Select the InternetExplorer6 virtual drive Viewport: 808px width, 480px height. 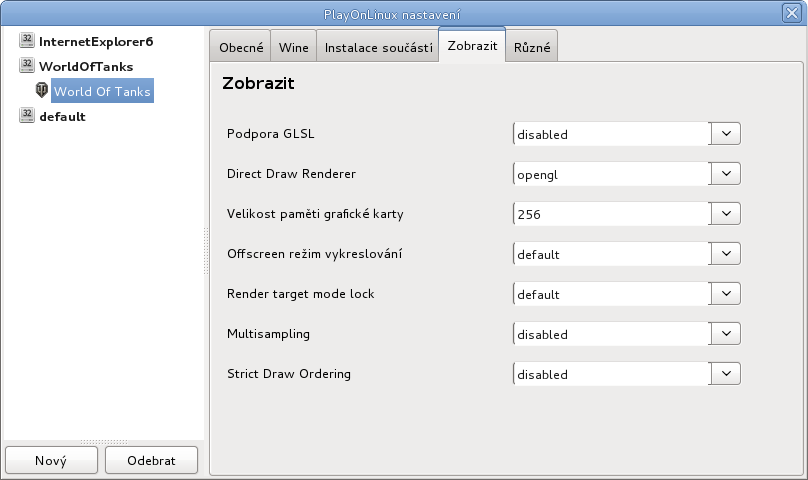tap(96, 42)
